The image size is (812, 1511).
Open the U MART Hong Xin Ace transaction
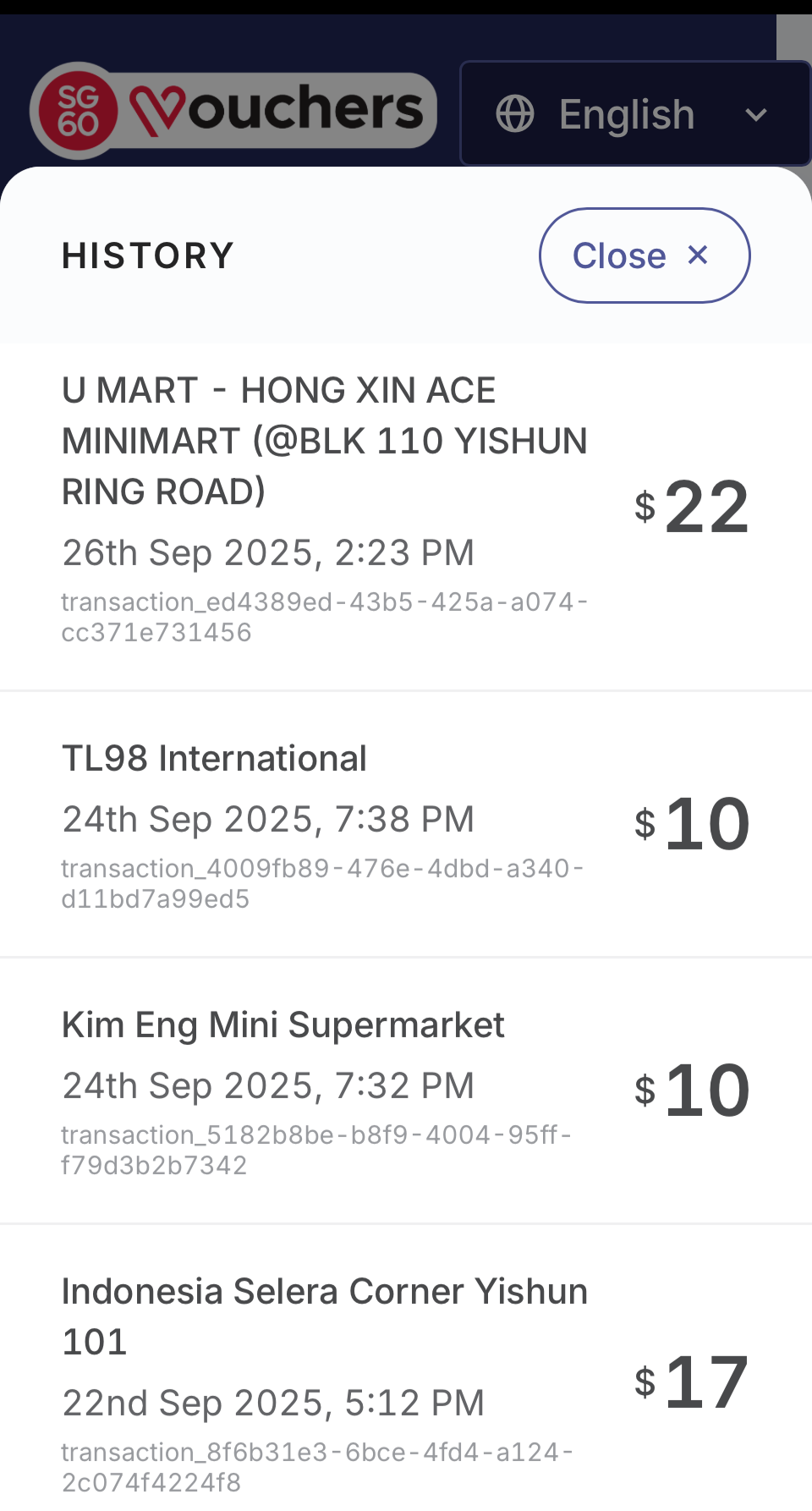click(324, 441)
